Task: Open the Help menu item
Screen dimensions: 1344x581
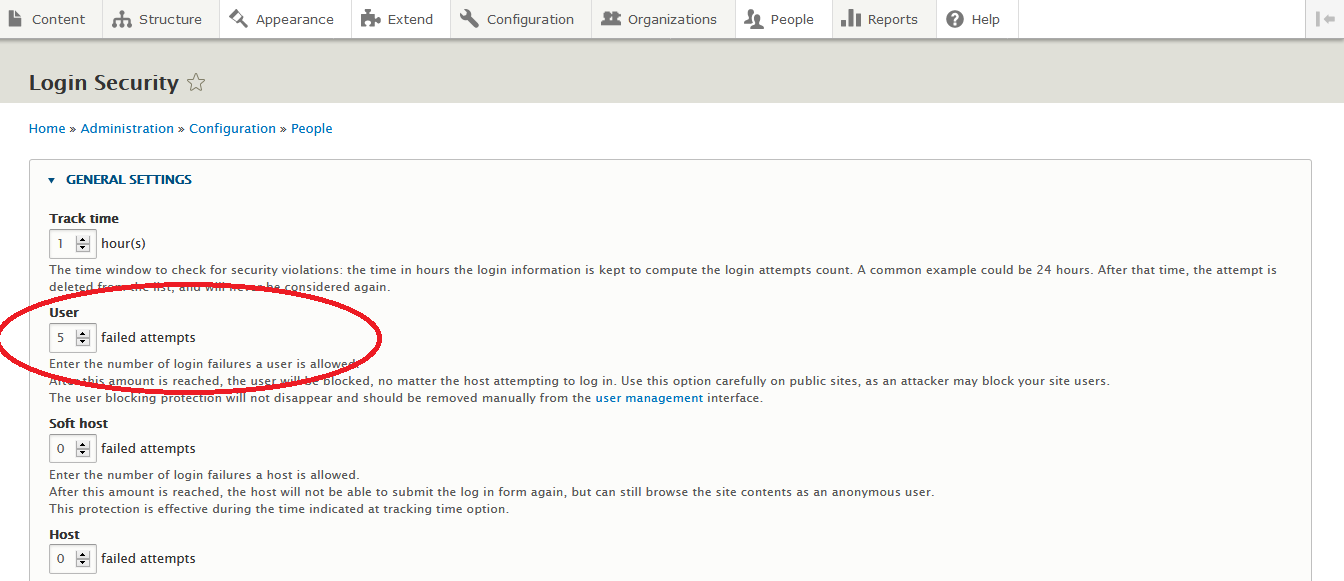Action: (985, 19)
